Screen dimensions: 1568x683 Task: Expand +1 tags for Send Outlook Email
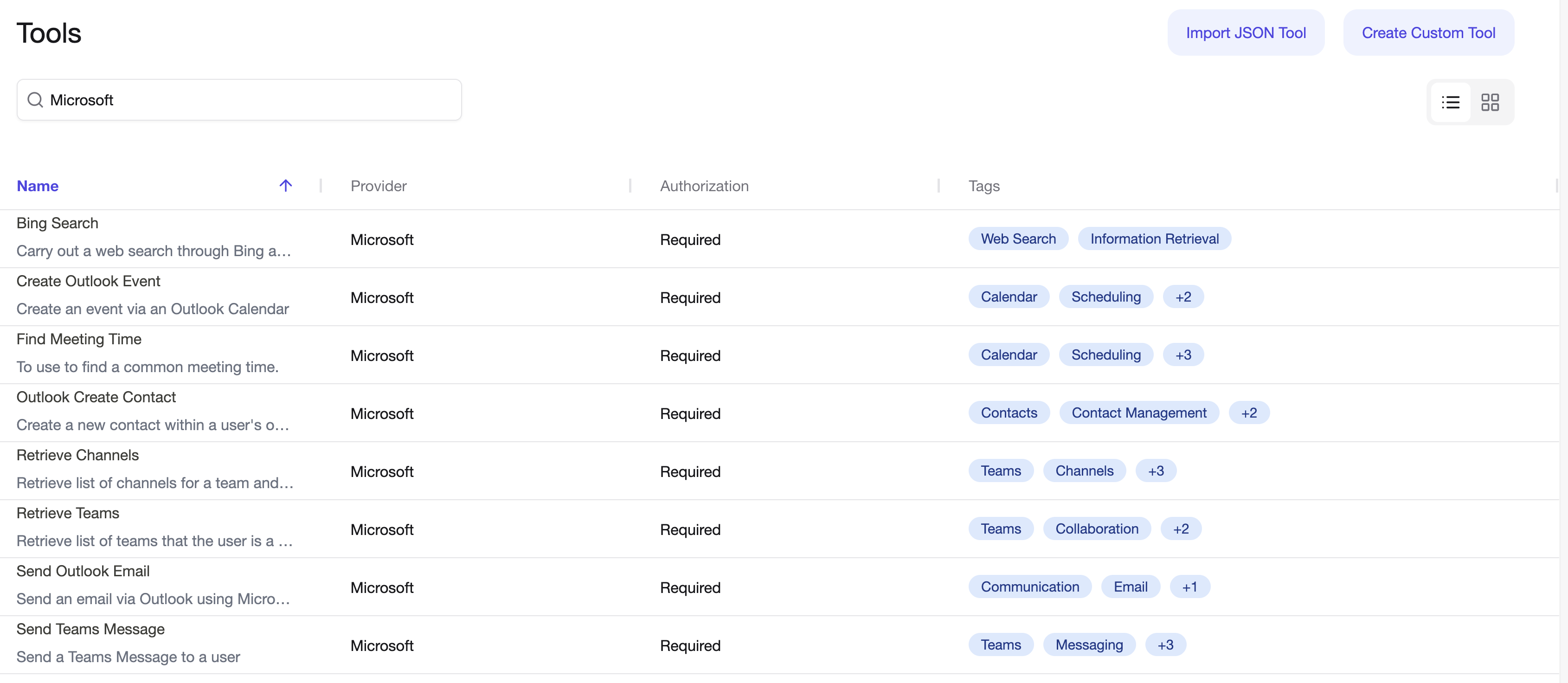[1189, 587]
